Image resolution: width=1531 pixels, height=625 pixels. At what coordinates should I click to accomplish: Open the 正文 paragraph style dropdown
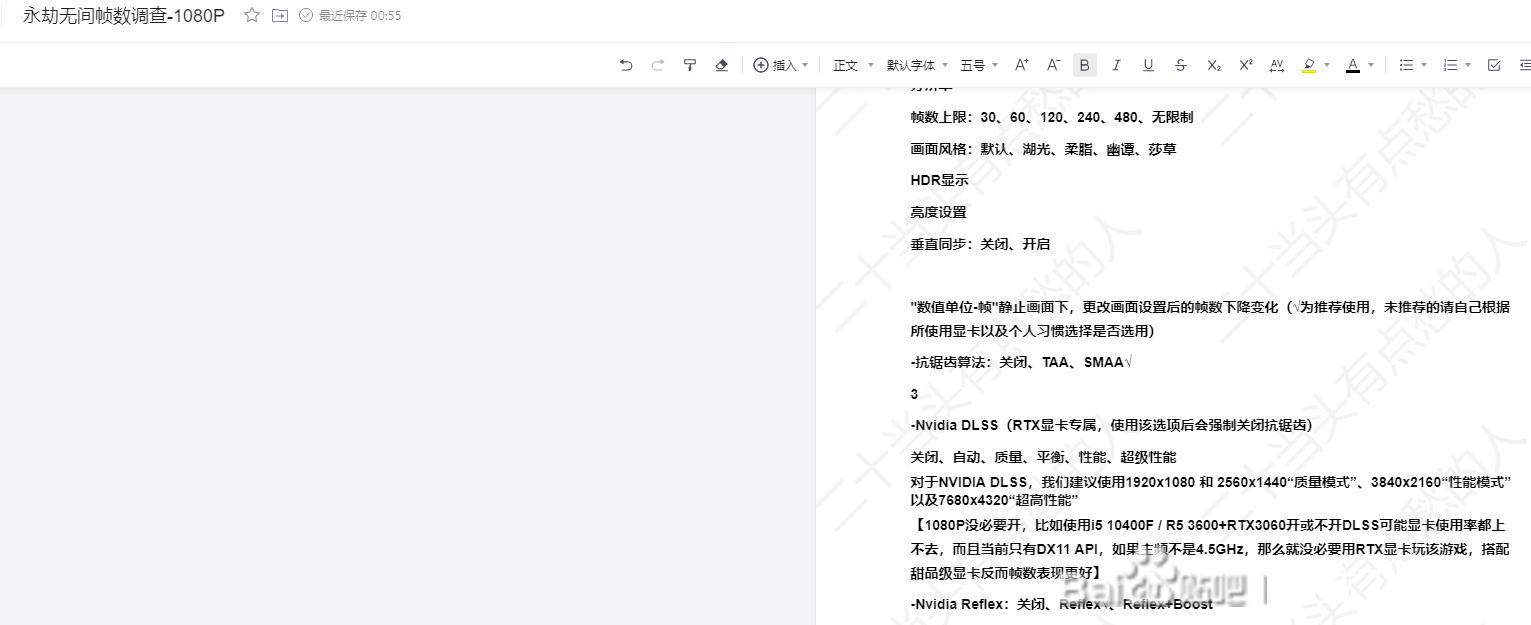click(x=853, y=65)
